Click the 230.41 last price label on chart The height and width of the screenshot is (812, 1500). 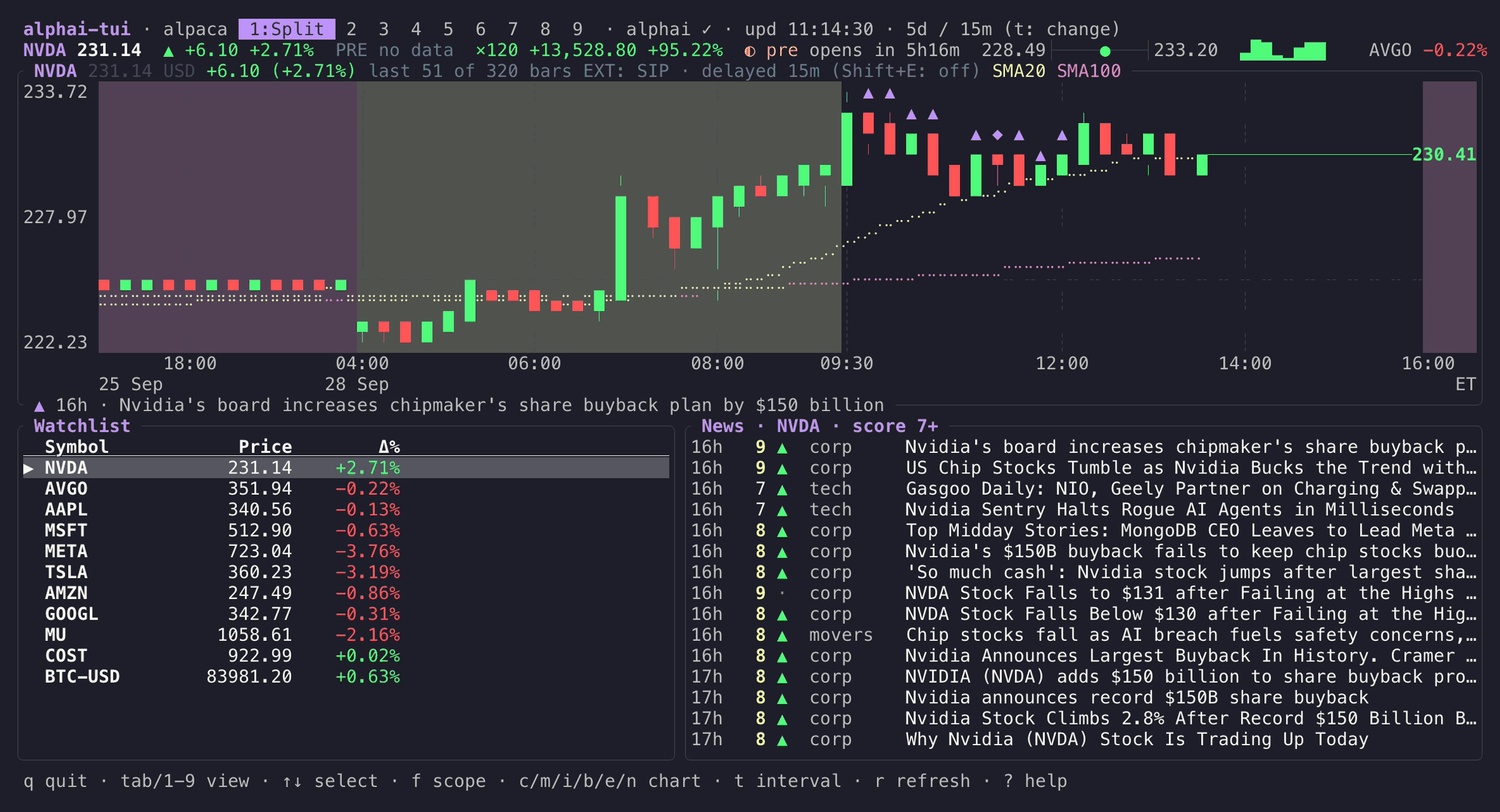point(1444,154)
